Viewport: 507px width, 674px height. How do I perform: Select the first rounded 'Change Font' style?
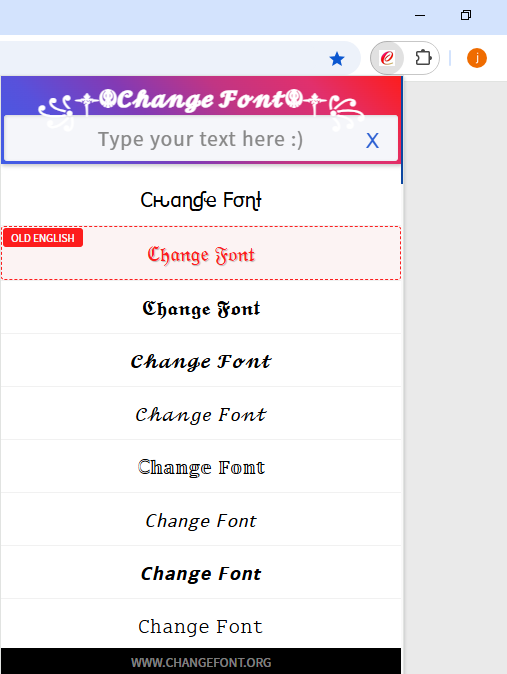[201, 200]
